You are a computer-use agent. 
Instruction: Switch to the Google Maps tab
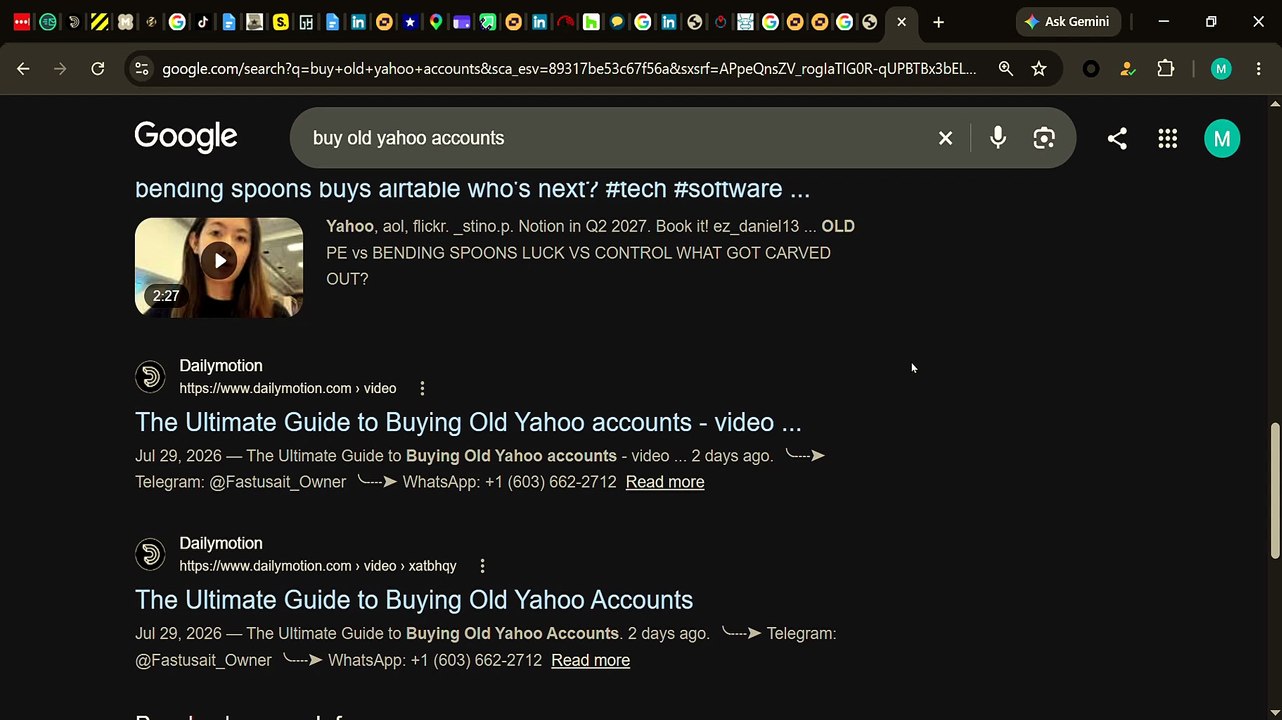click(436, 22)
